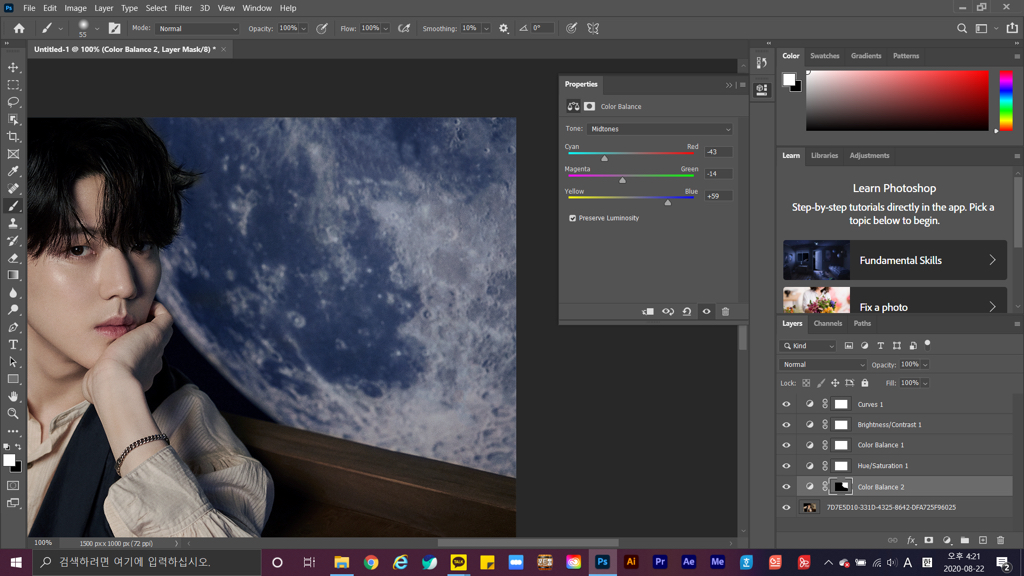The height and width of the screenshot is (576, 1024).
Task: Hide the Hue/Saturation 1 layer
Action: click(x=786, y=466)
